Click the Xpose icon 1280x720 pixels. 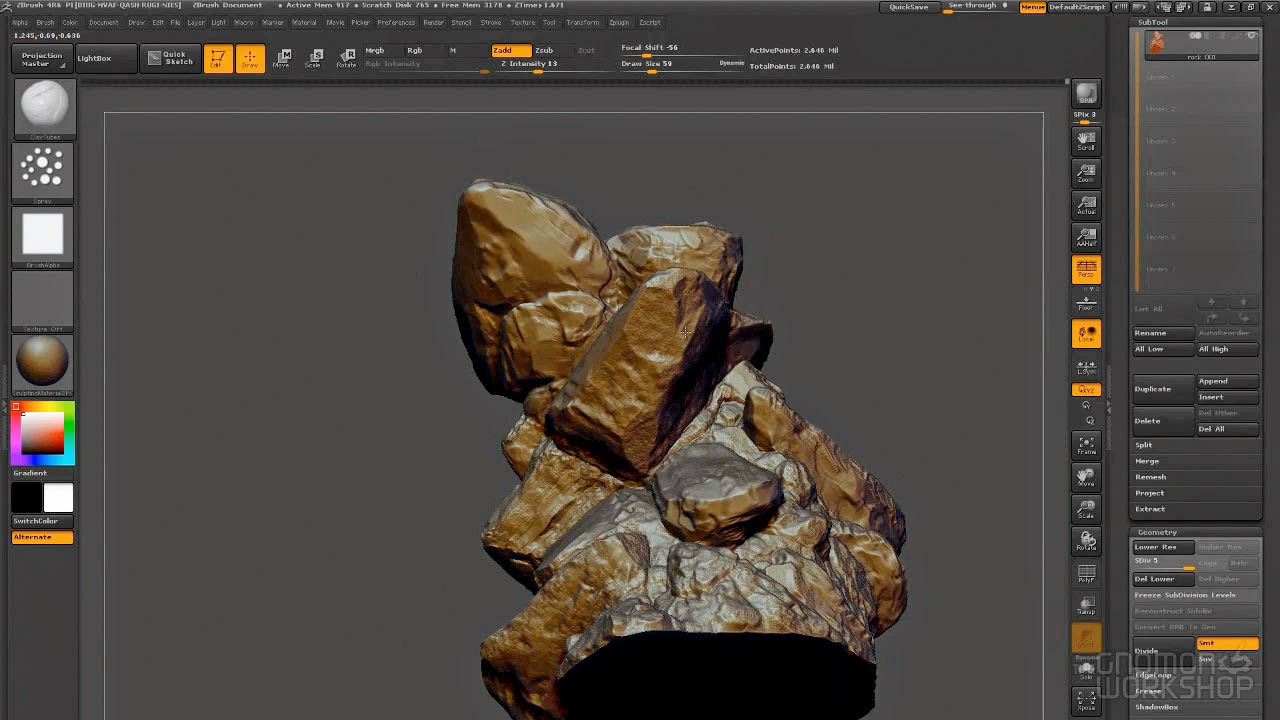[x=1086, y=700]
